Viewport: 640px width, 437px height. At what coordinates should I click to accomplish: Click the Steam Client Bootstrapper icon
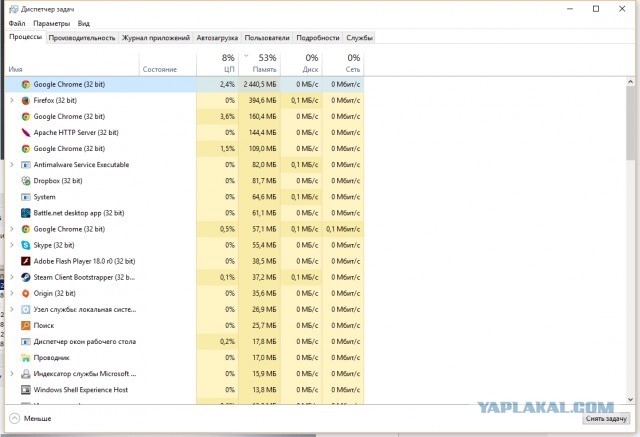point(26,277)
